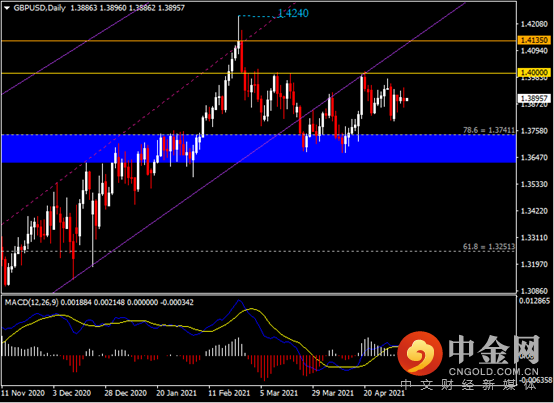The width and height of the screenshot is (554, 403).
Task: Click the 28 Dec 2020 date marker
Action: point(125,393)
